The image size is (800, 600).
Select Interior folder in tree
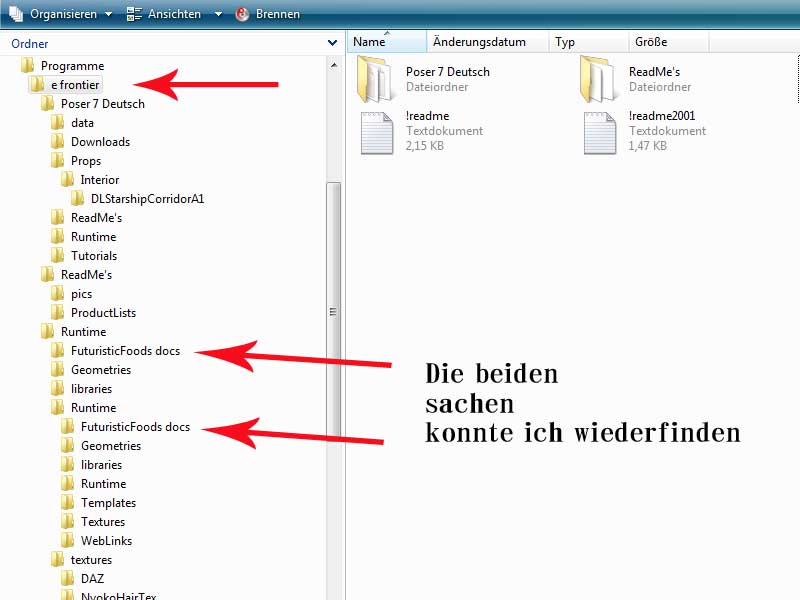[99, 180]
